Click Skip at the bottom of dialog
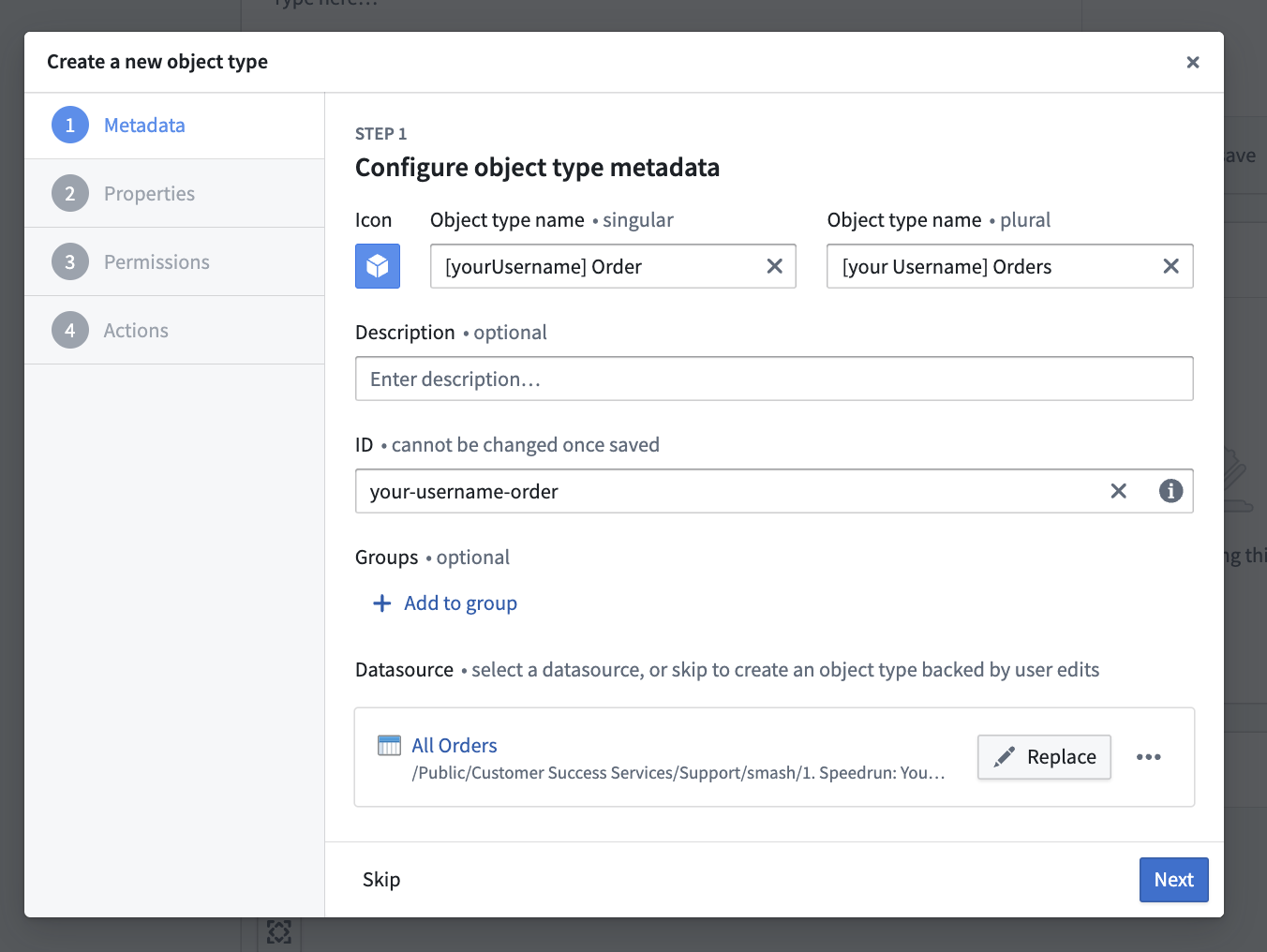Viewport: 1267px width, 952px height. 381,880
